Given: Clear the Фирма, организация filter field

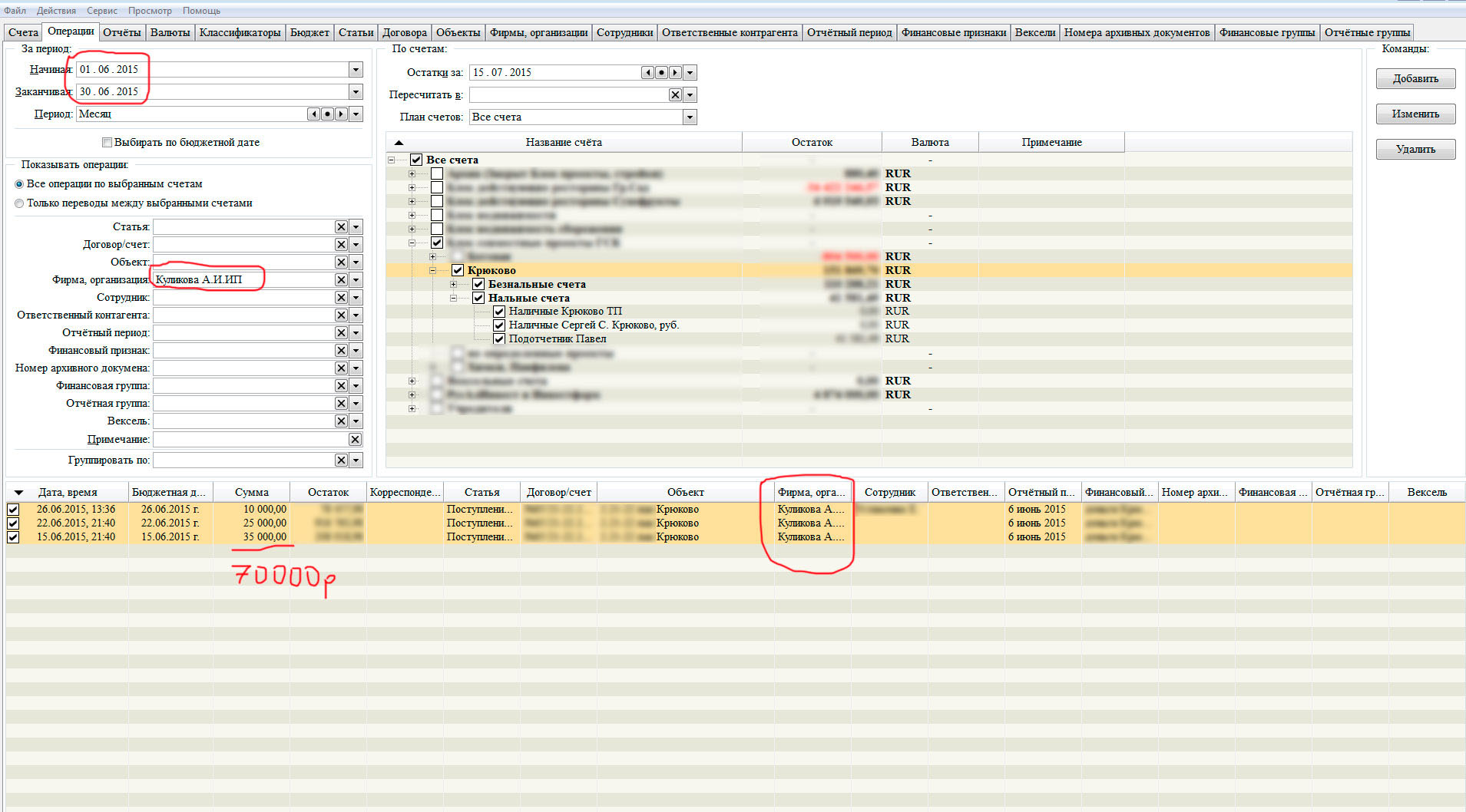Looking at the screenshot, I should (x=341, y=280).
